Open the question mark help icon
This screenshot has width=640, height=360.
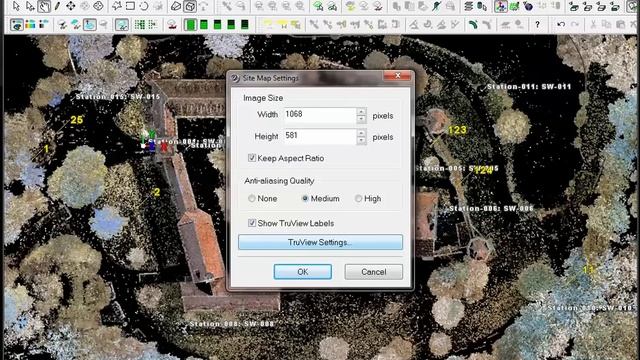(538, 25)
